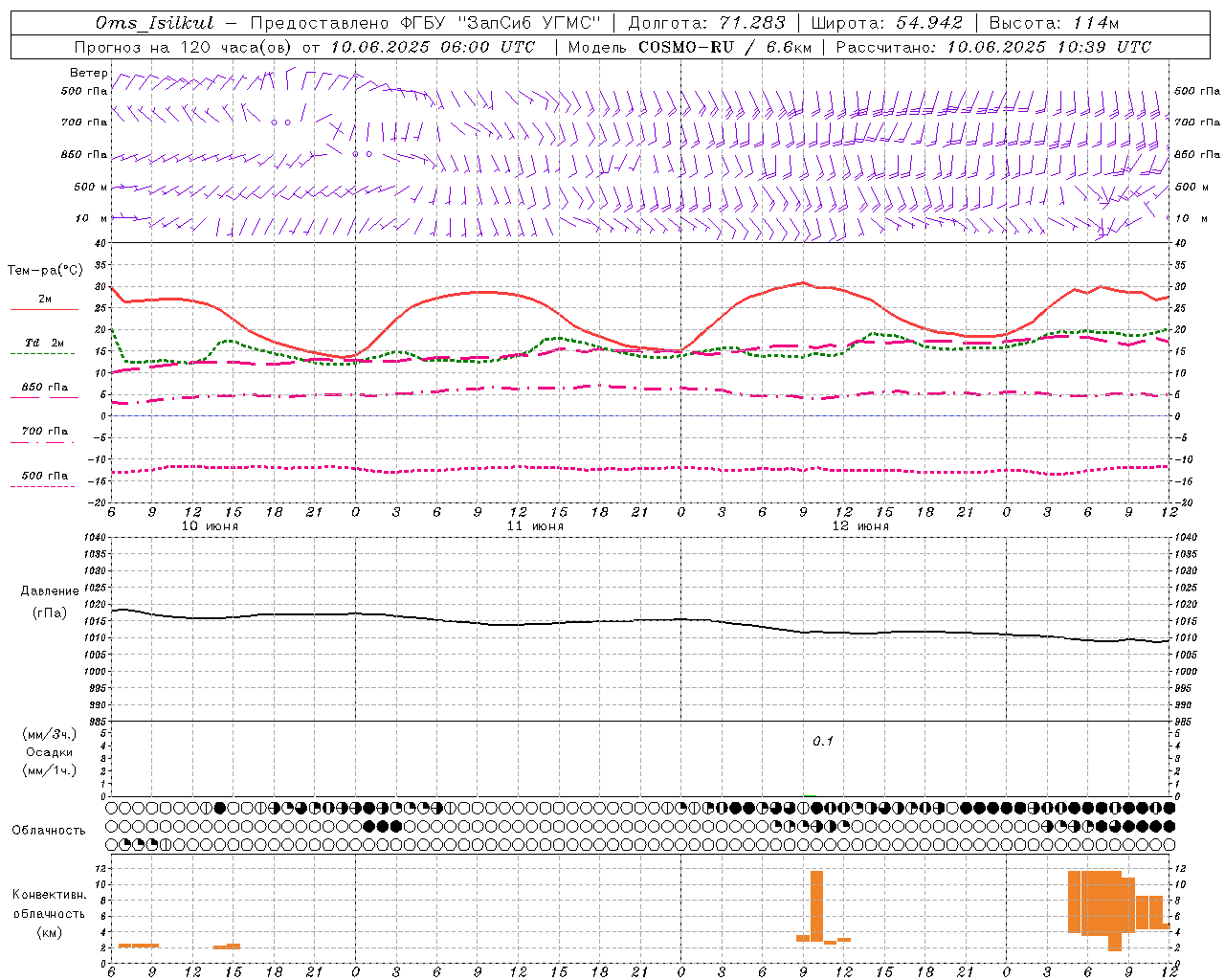Click the calculation time "10.06.2025 10:39 UTC"
The height and width of the screenshot is (980, 1225).
1049,47
